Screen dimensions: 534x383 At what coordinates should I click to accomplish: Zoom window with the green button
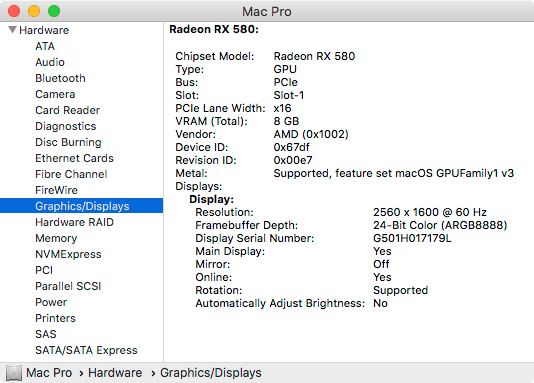(54, 11)
